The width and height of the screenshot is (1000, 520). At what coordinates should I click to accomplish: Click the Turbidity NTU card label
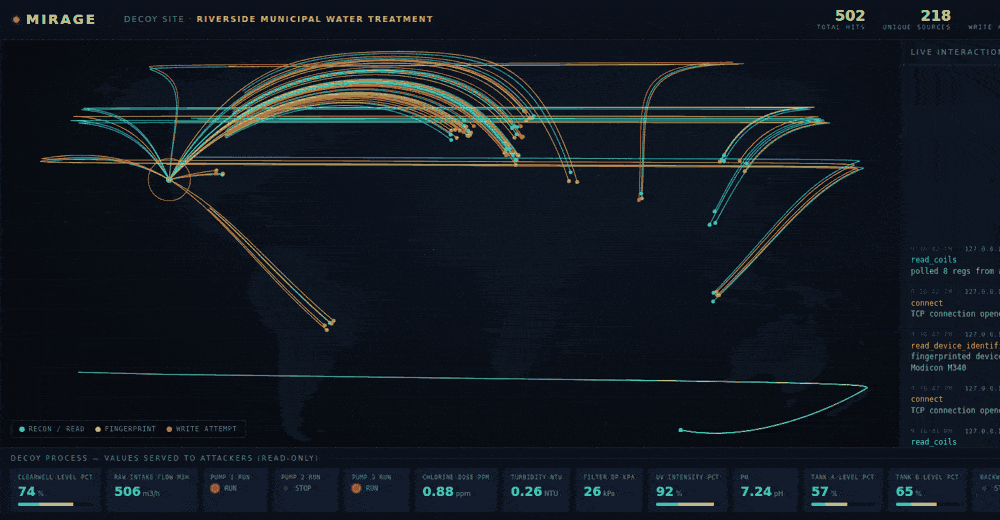click(536, 477)
